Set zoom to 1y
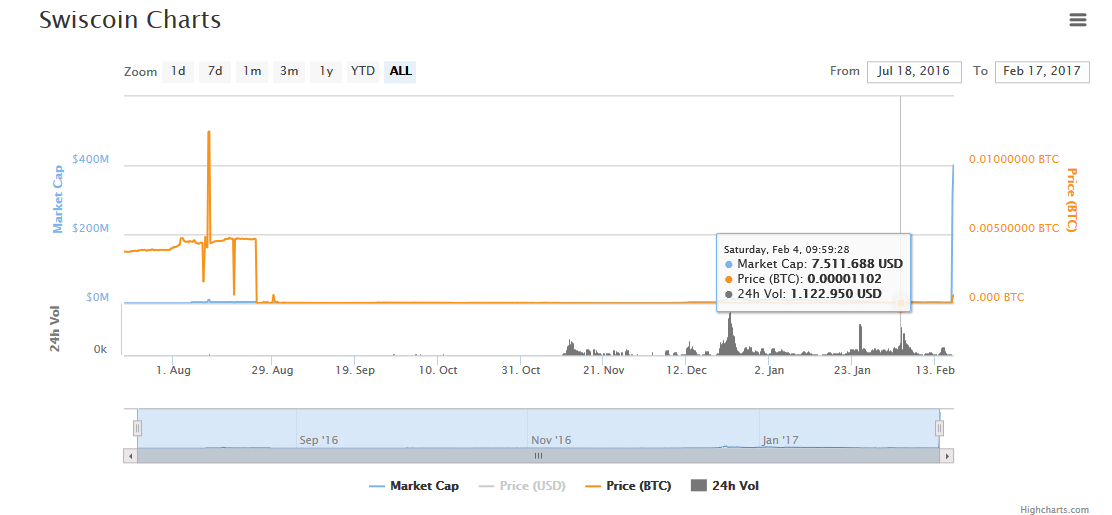This screenshot has height=515, width=1112. 326,72
